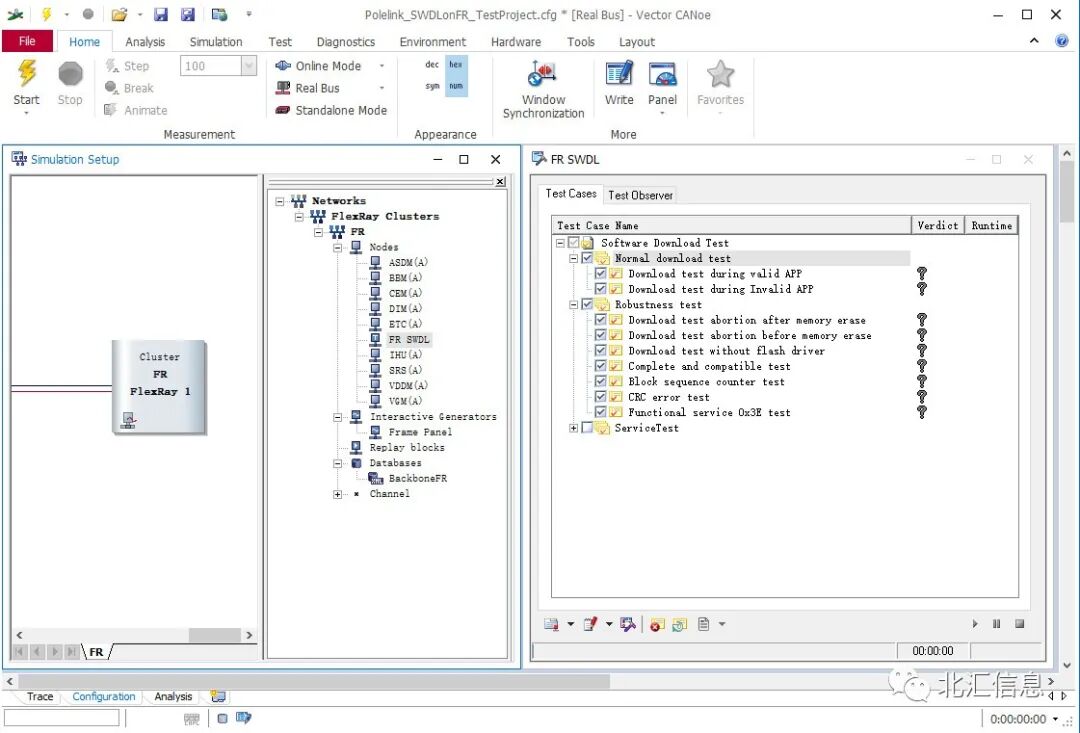Click the open folder icon in title bar
Image resolution: width=1080 pixels, height=733 pixels.
119,14
